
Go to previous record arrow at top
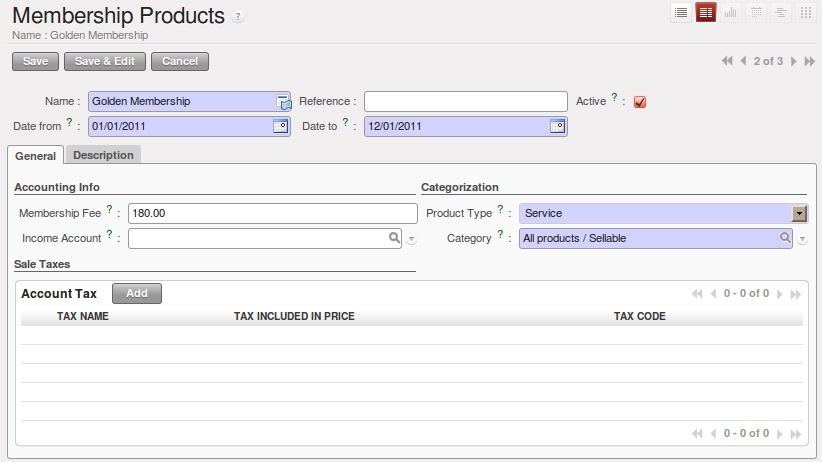click(x=743, y=61)
